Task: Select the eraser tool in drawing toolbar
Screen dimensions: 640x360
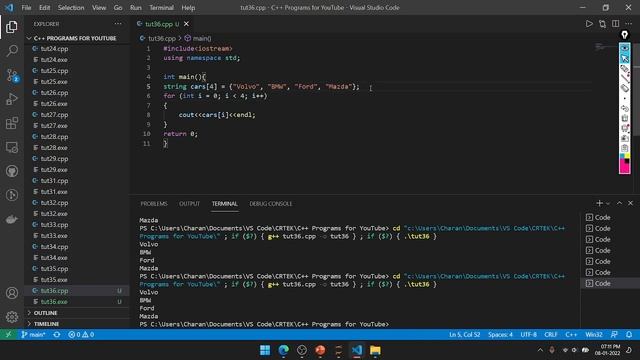Action: point(624,88)
